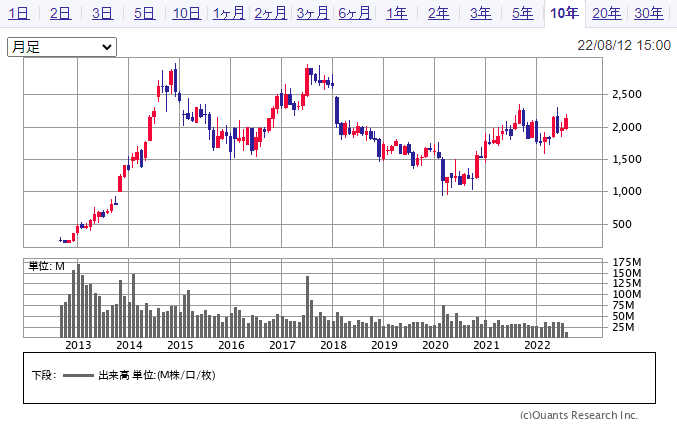
Task: Click the 100M volume axis label
Action: pos(627,294)
